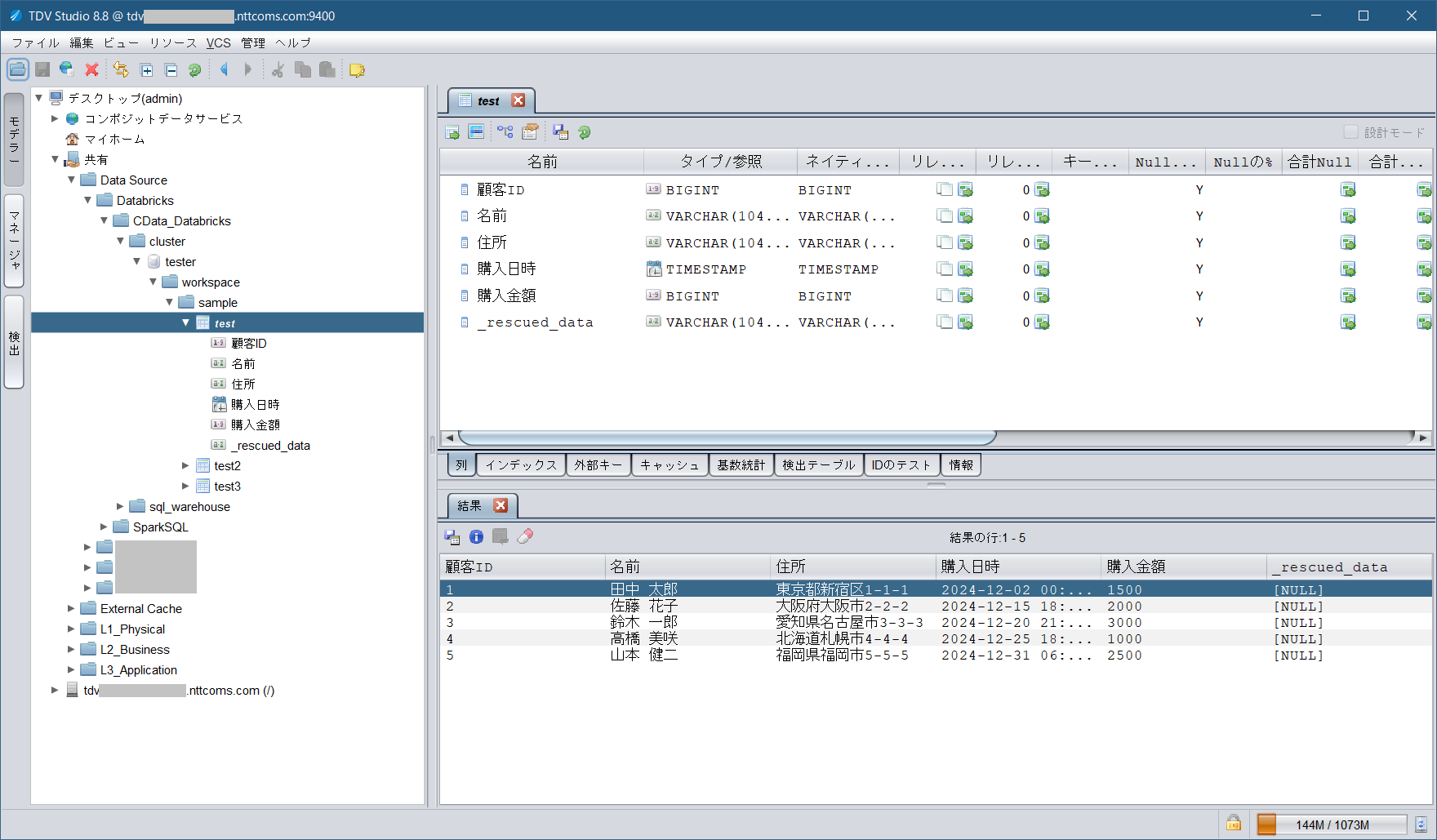Click the save-table icon in test editor toolbar
The image size is (1437, 840).
pyautogui.click(x=560, y=131)
